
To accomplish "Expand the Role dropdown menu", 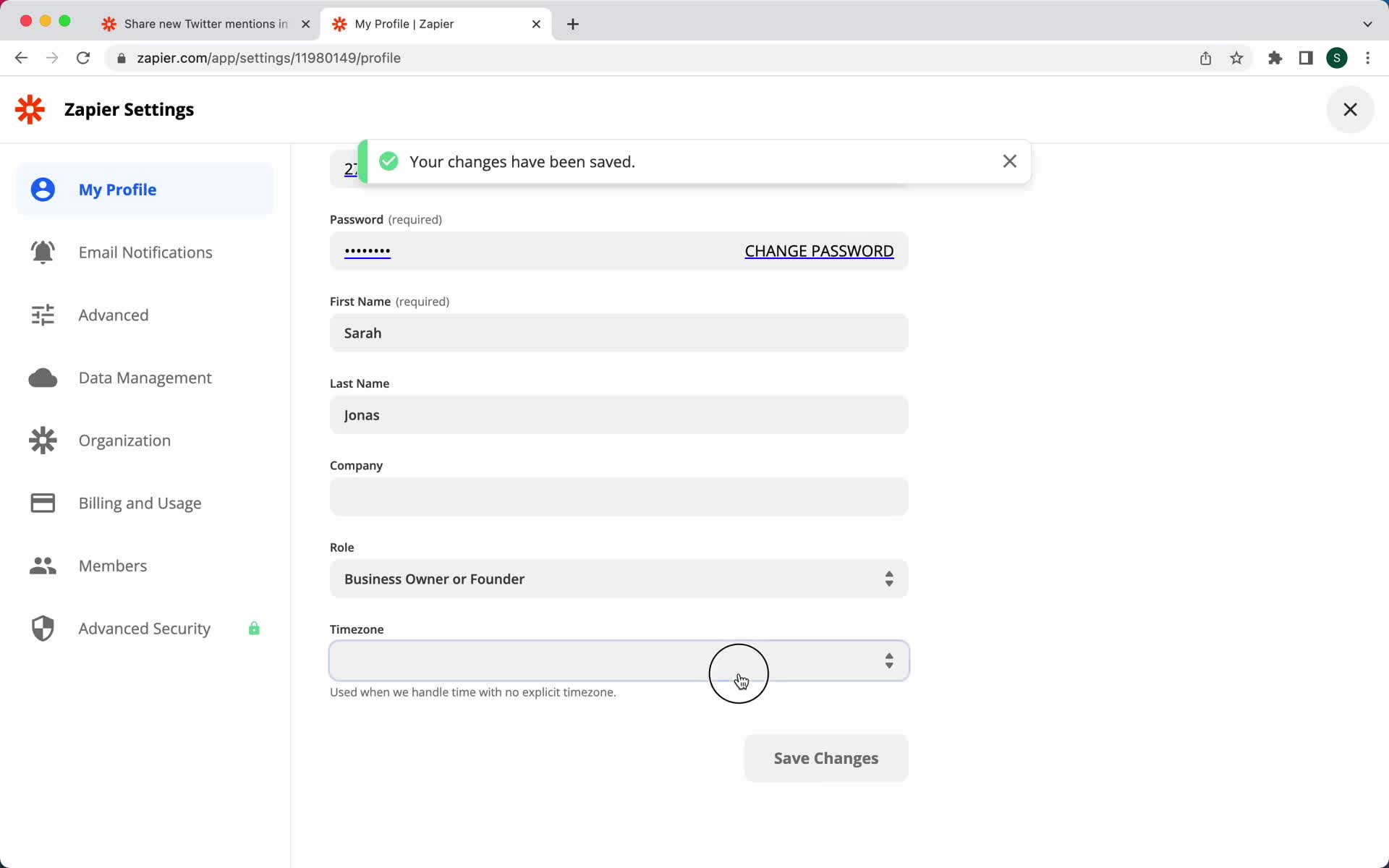I will [x=619, y=578].
